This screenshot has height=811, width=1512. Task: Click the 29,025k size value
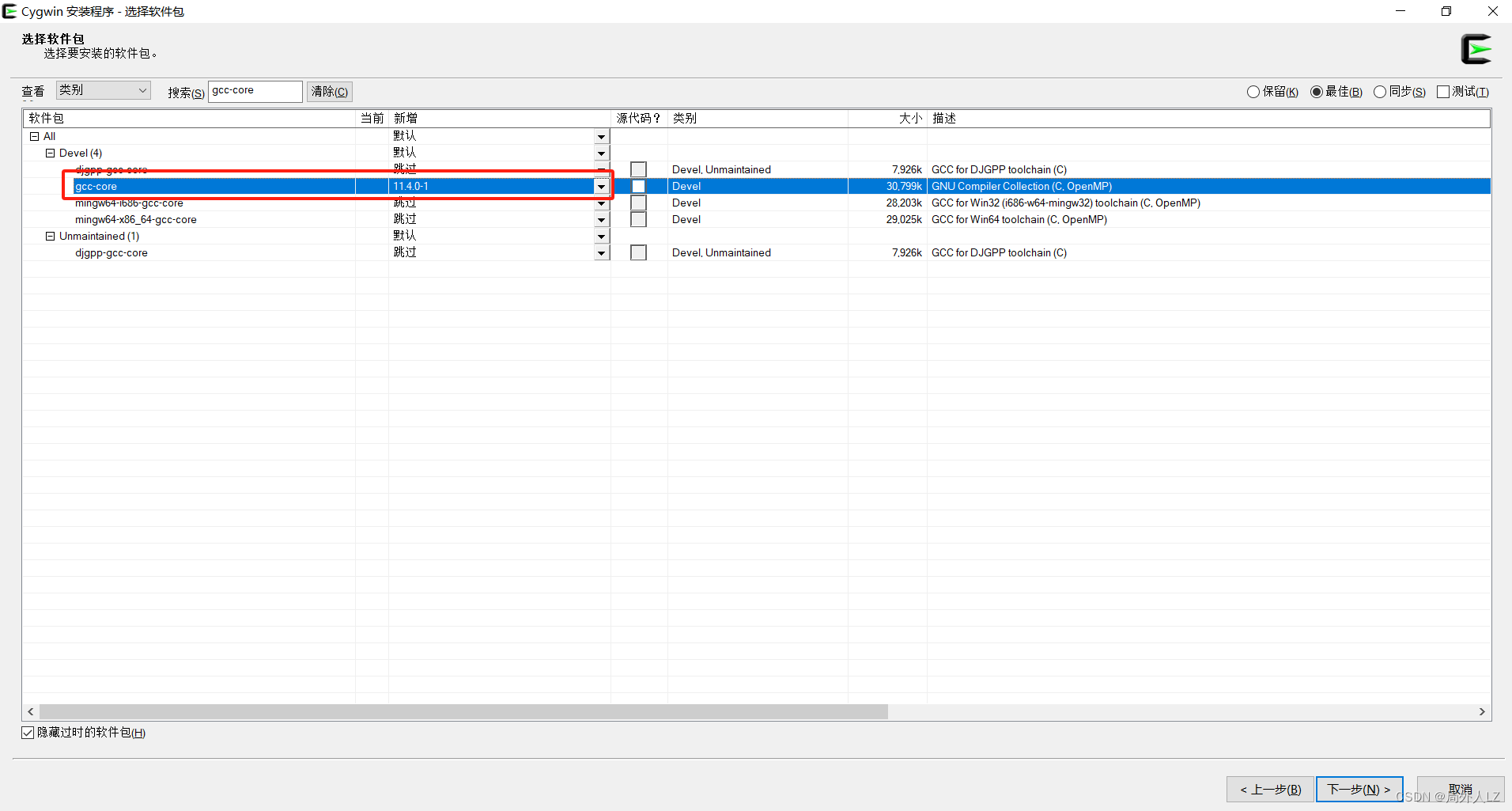tap(904, 219)
